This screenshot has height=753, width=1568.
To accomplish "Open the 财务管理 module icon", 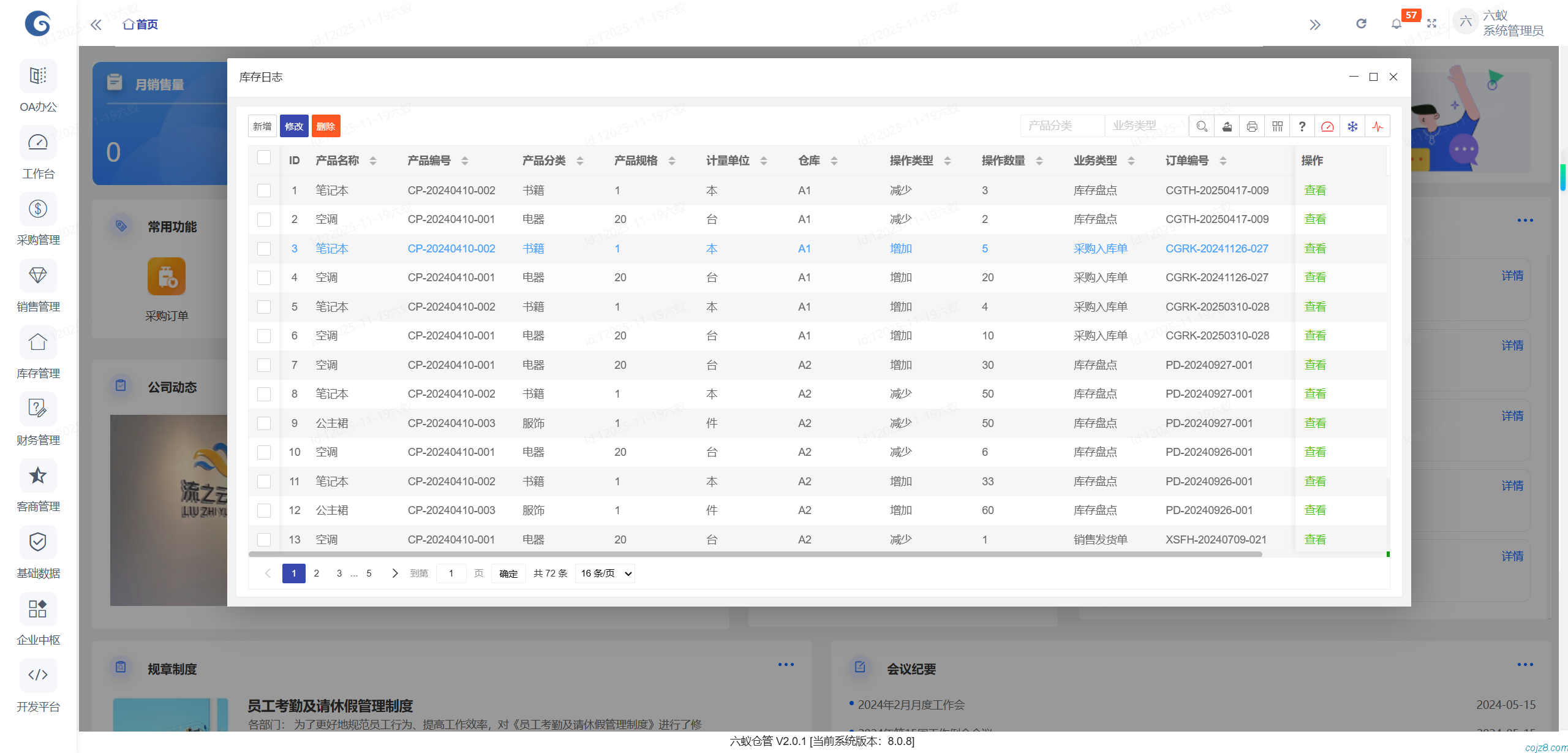I will (x=38, y=409).
